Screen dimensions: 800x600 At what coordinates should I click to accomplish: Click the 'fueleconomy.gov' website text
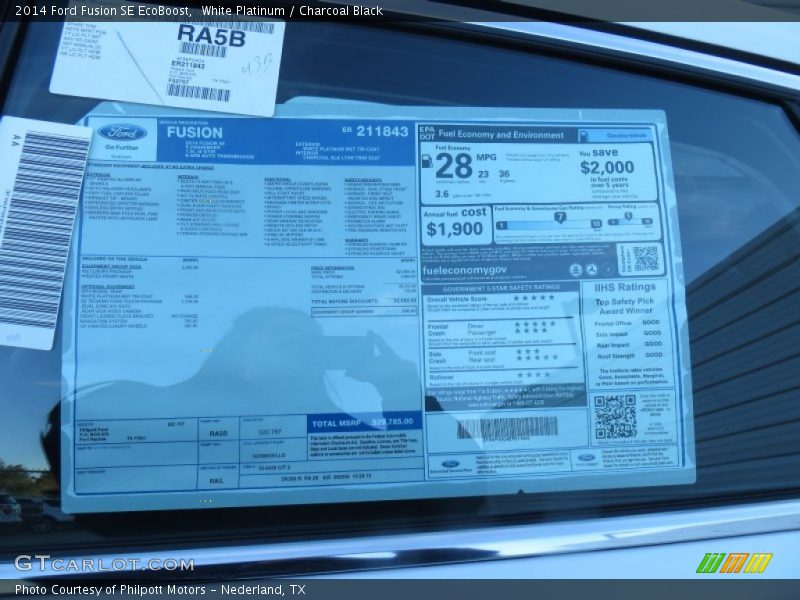[x=464, y=270]
